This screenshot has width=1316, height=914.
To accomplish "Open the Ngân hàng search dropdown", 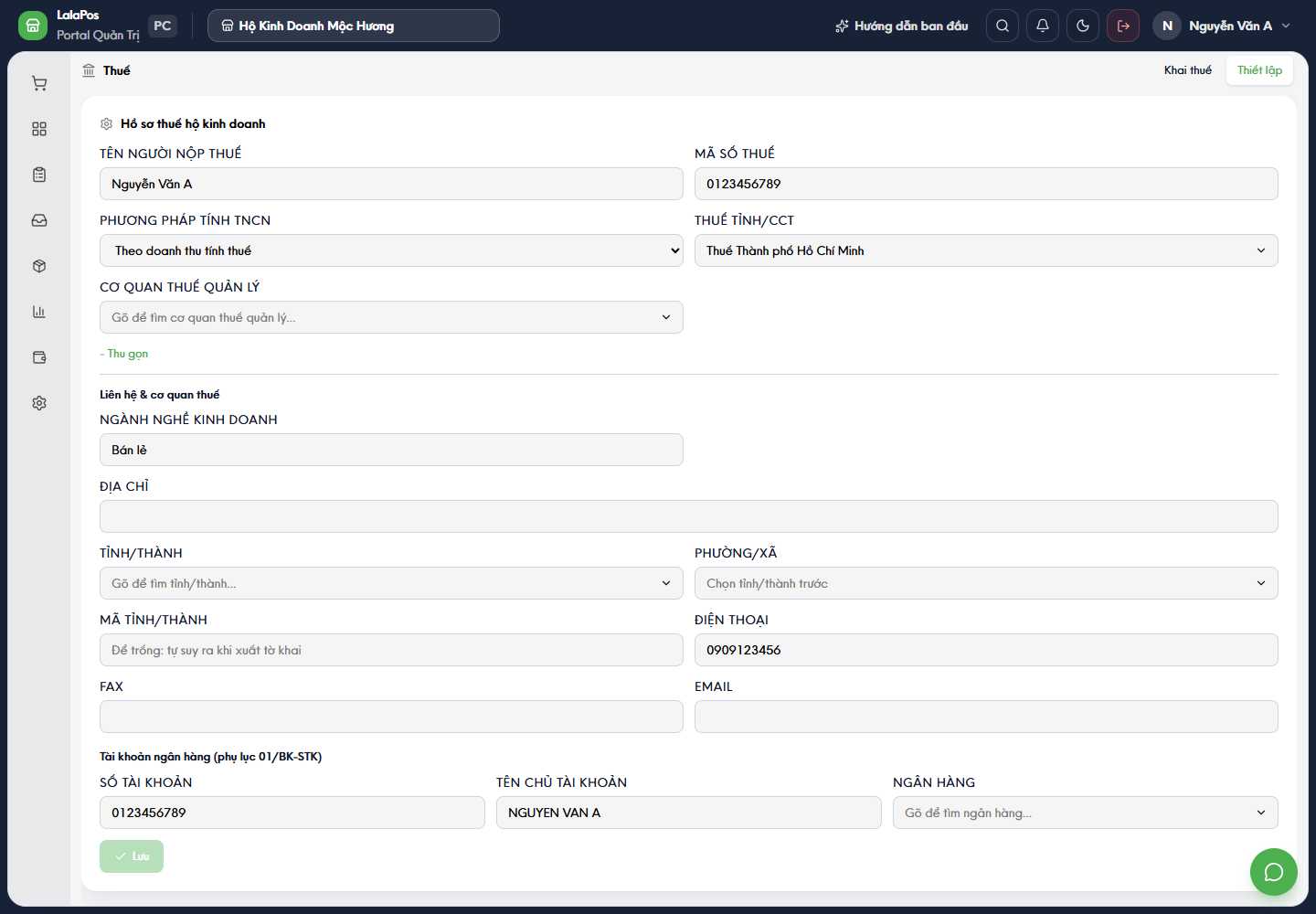I will click(1086, 813).
